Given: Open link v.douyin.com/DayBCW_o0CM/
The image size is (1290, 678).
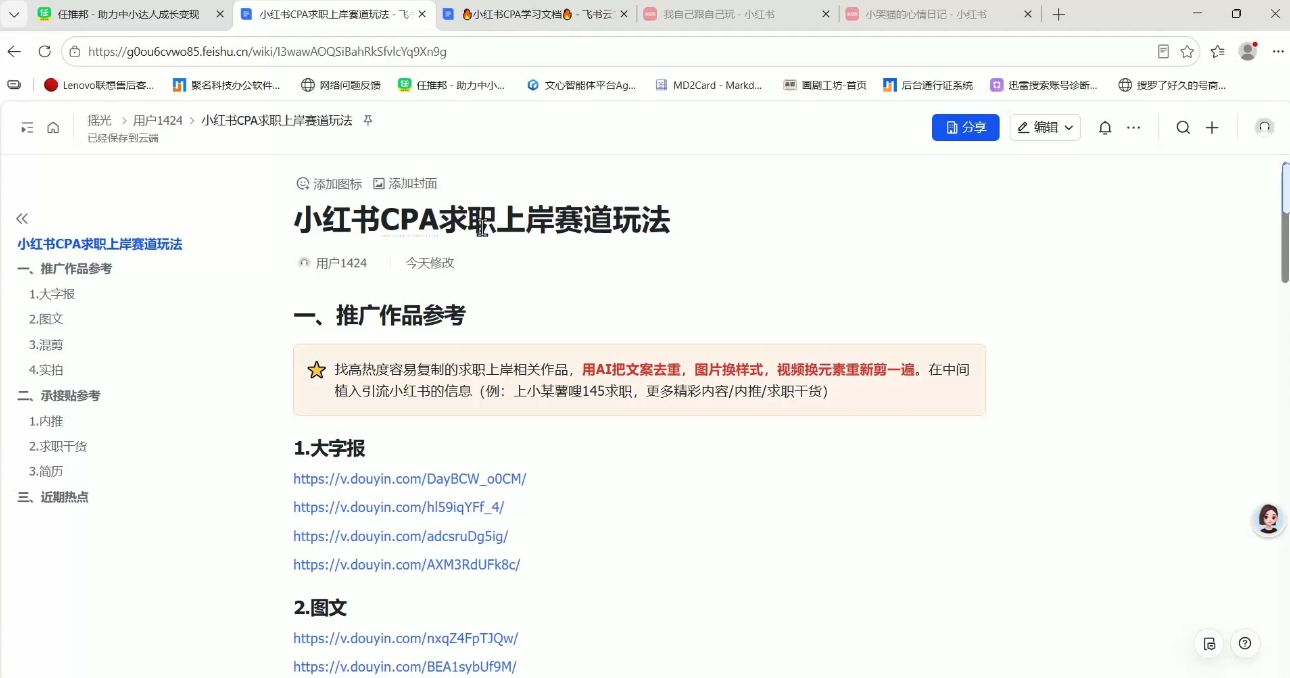Looking at the screenshot, I should [x=410, y=479].
